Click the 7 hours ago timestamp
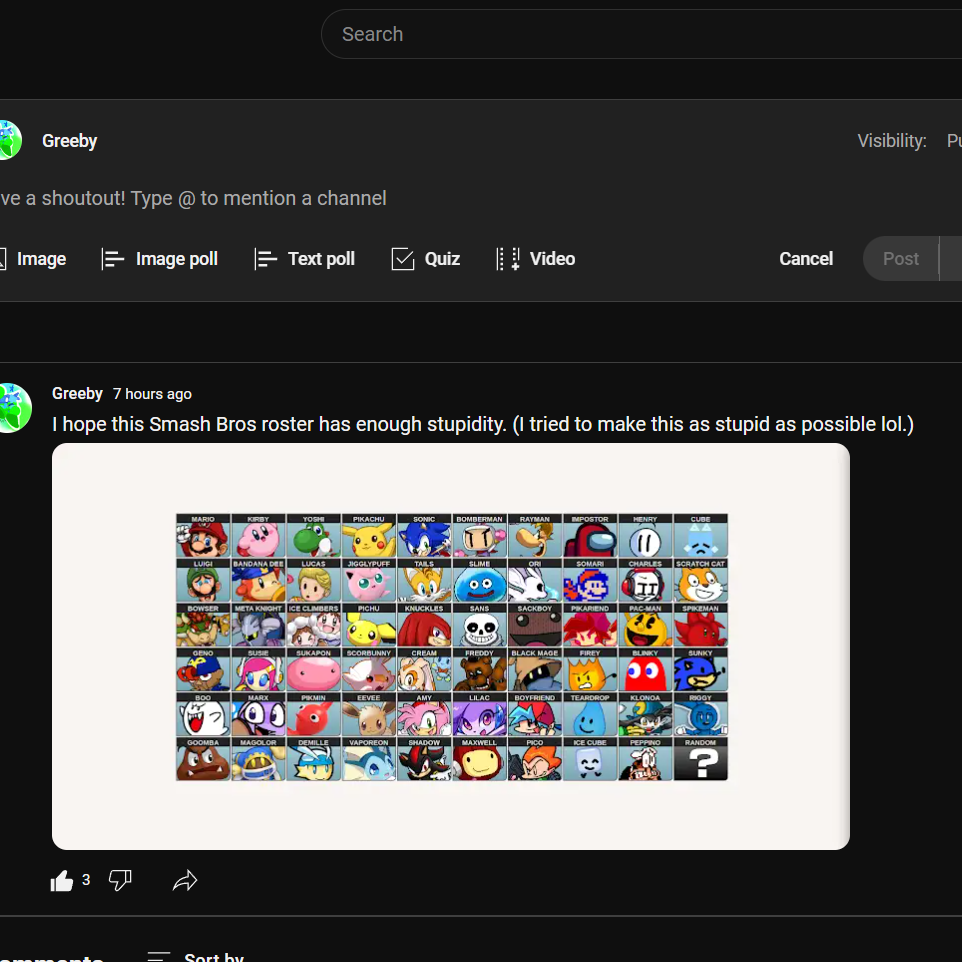Viewport: 962px width, 962px height. tap(152, 394)
